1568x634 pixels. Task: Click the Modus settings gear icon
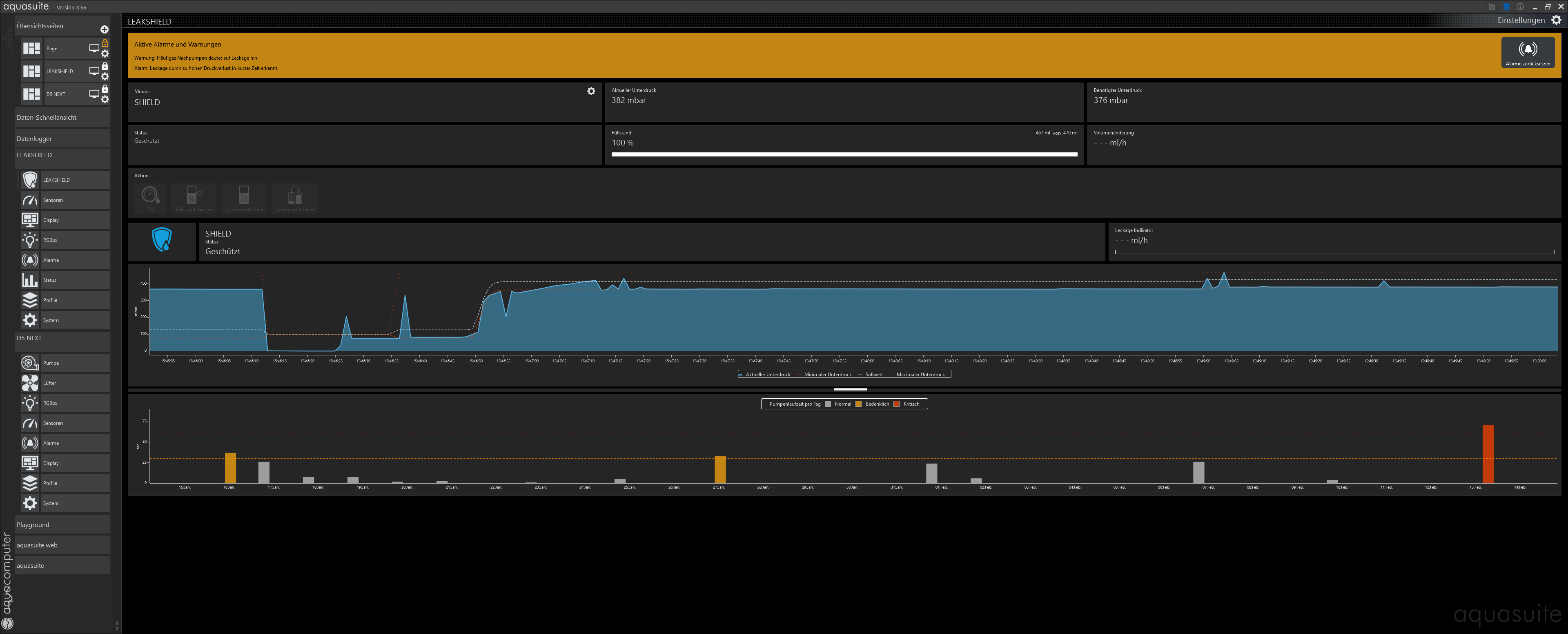click(590, 92)
